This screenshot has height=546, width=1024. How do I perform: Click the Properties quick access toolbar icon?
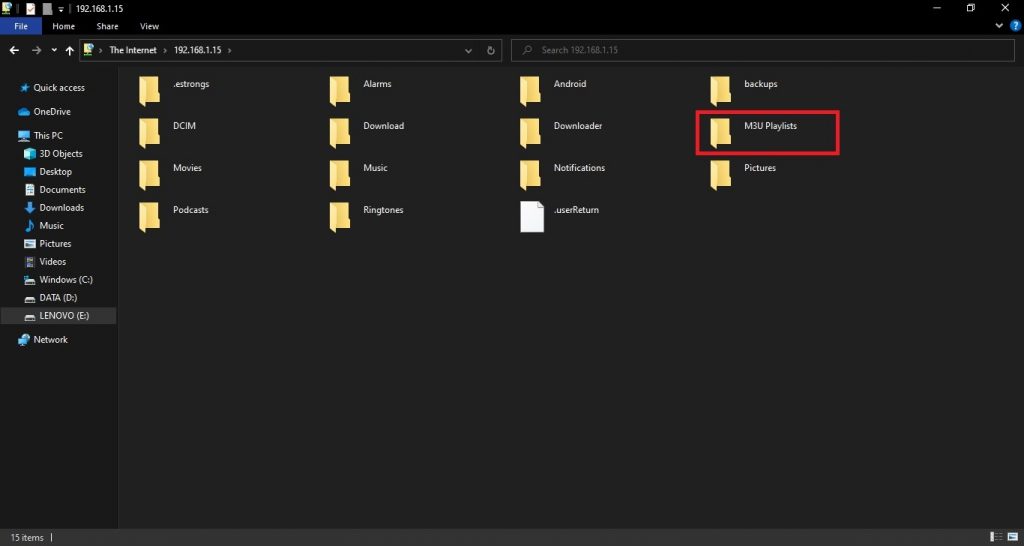30,8
